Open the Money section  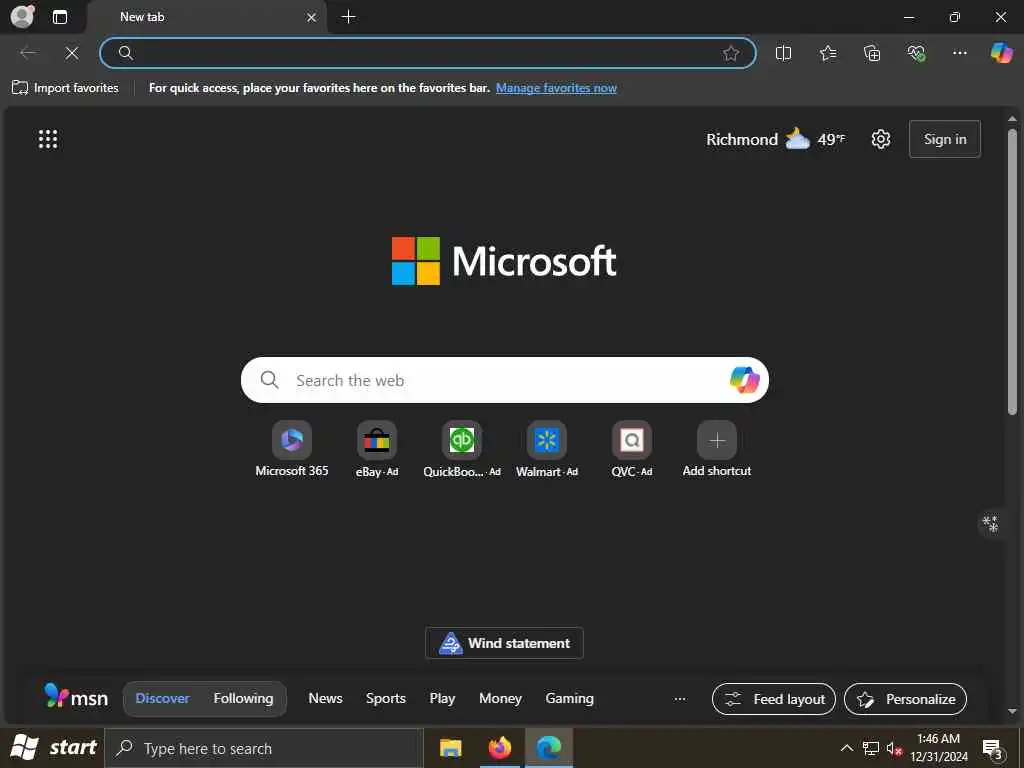click(500, 698)
